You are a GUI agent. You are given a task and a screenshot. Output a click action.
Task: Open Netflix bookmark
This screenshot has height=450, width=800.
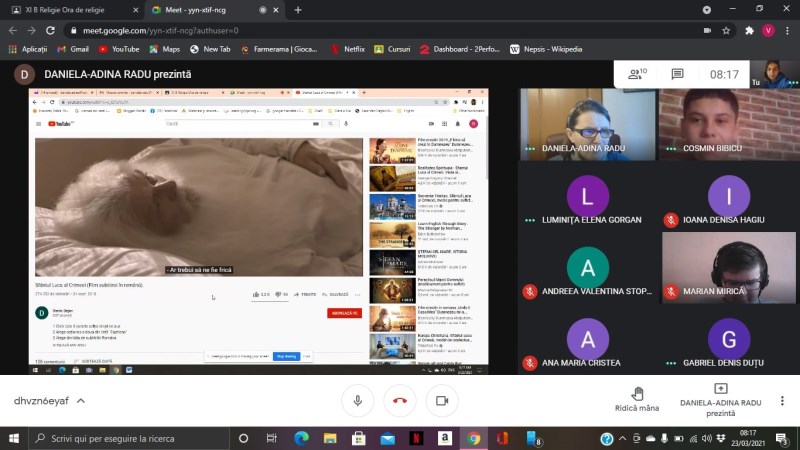[x=348, y=49]
